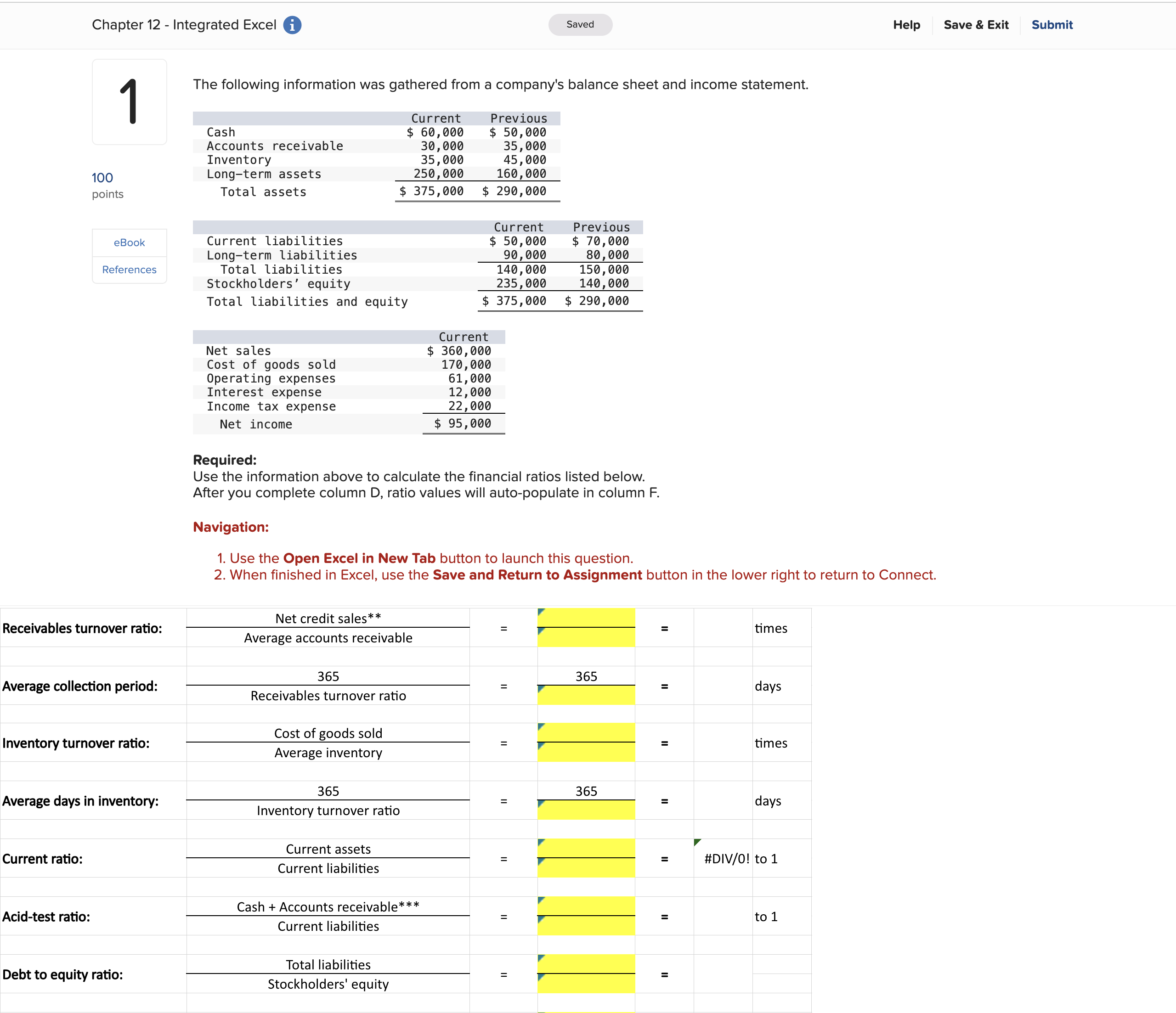Select numerator input for Acid-test ratio
Screen dimensions: 1176x1013
point(586,906)
